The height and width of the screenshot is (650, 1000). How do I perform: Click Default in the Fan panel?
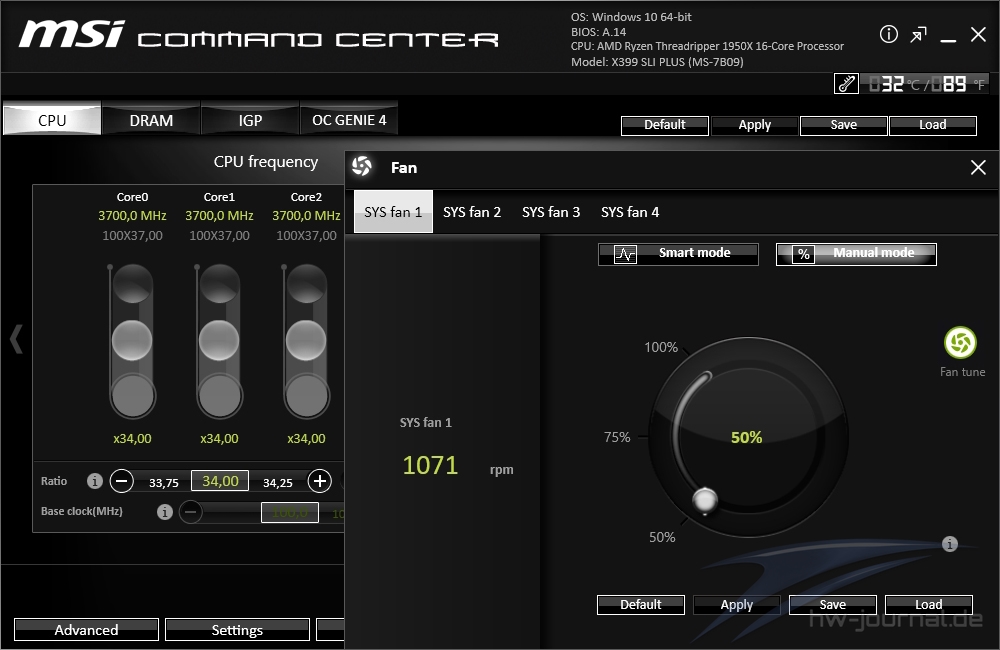click(x=641, y=605)
